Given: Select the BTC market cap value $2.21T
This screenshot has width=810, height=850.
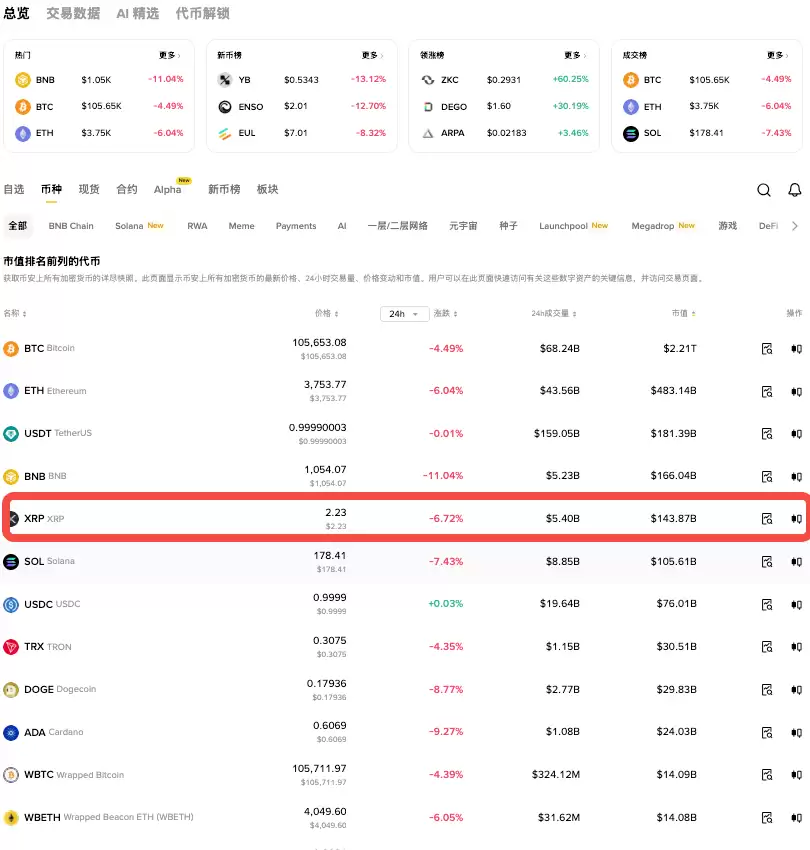Looking at the screenshot, I should (679, 349).
